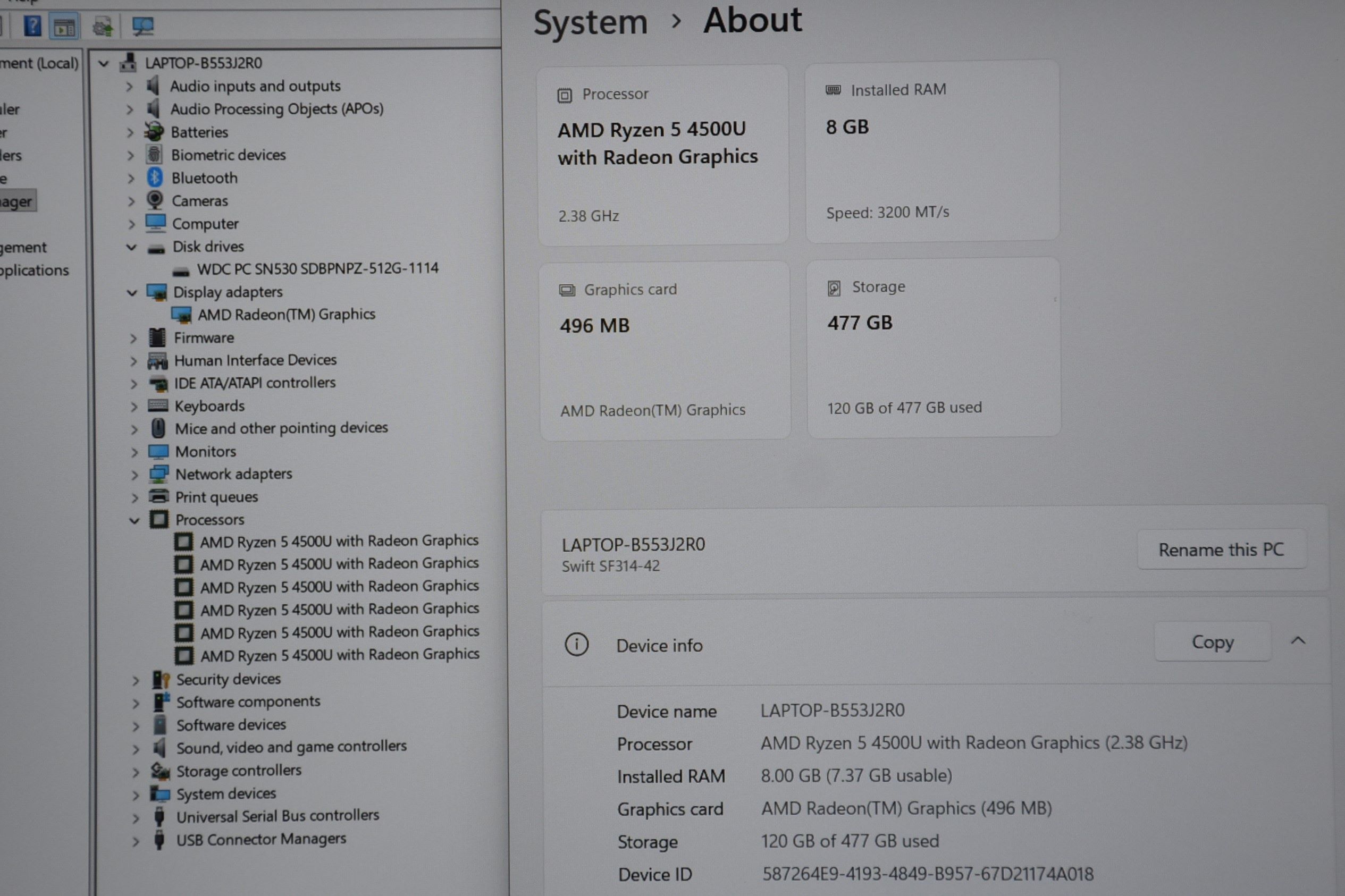
Task: Click the System devices folder icon
Action: [x=160, y=794]
